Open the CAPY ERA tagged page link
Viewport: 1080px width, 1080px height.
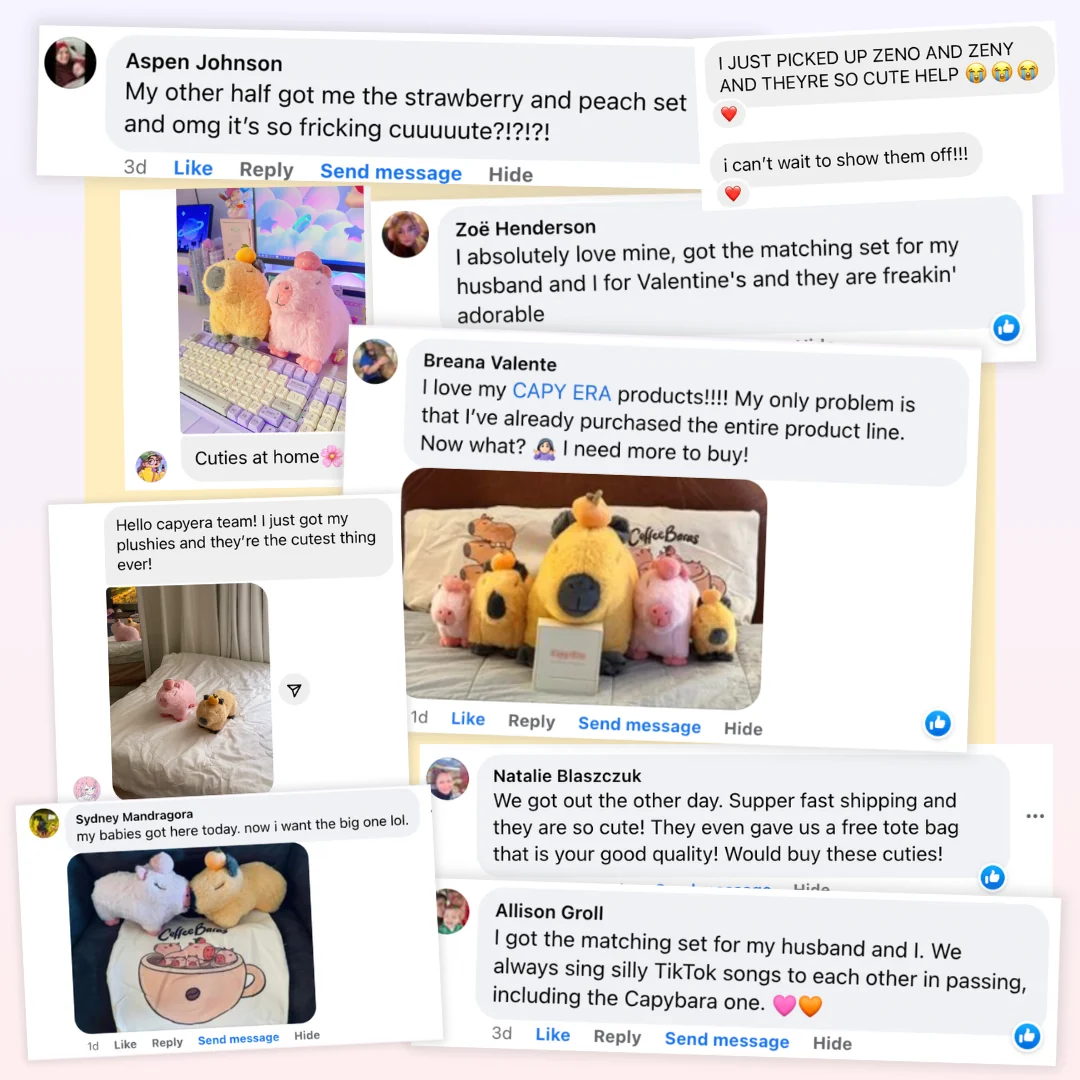coord(561,392)
